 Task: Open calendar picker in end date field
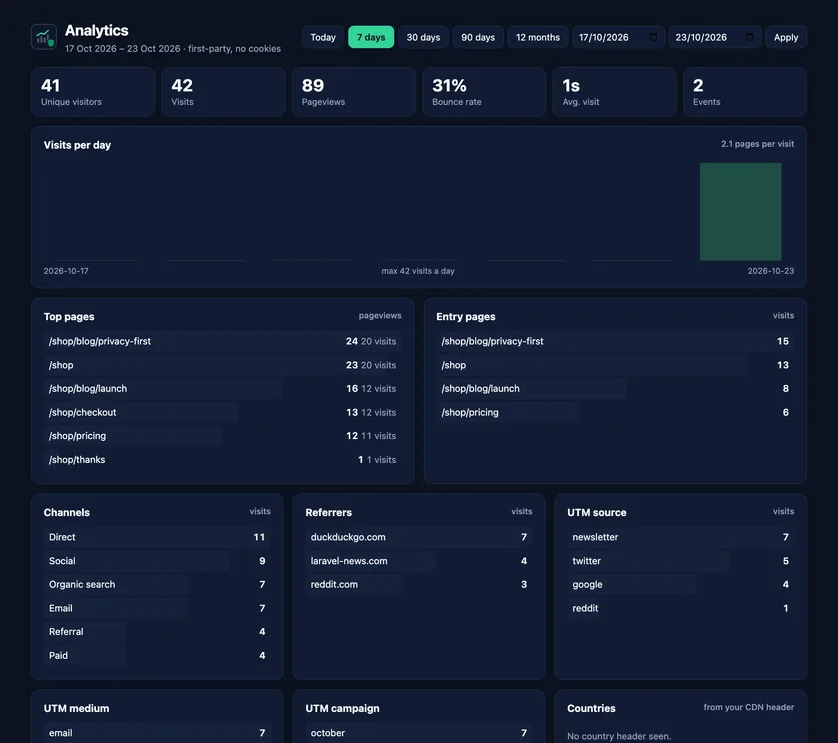[750, 37]
